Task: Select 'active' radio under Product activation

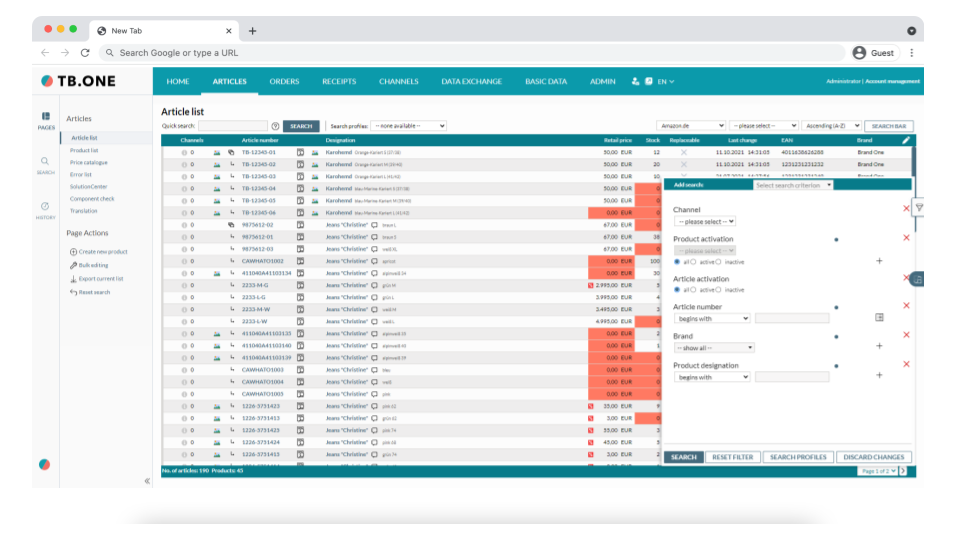Action: [693, 262]
